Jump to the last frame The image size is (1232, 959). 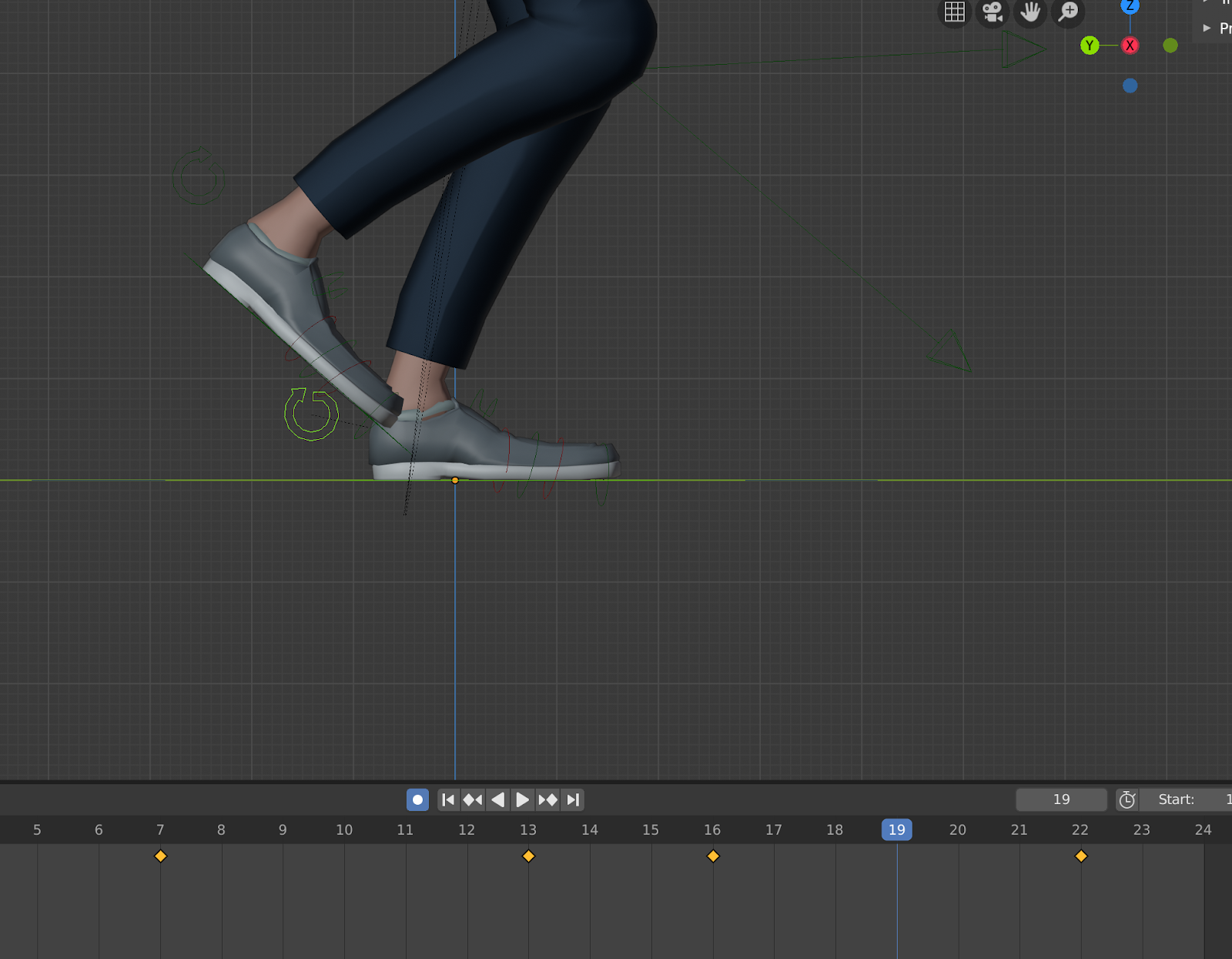(572, 800)
